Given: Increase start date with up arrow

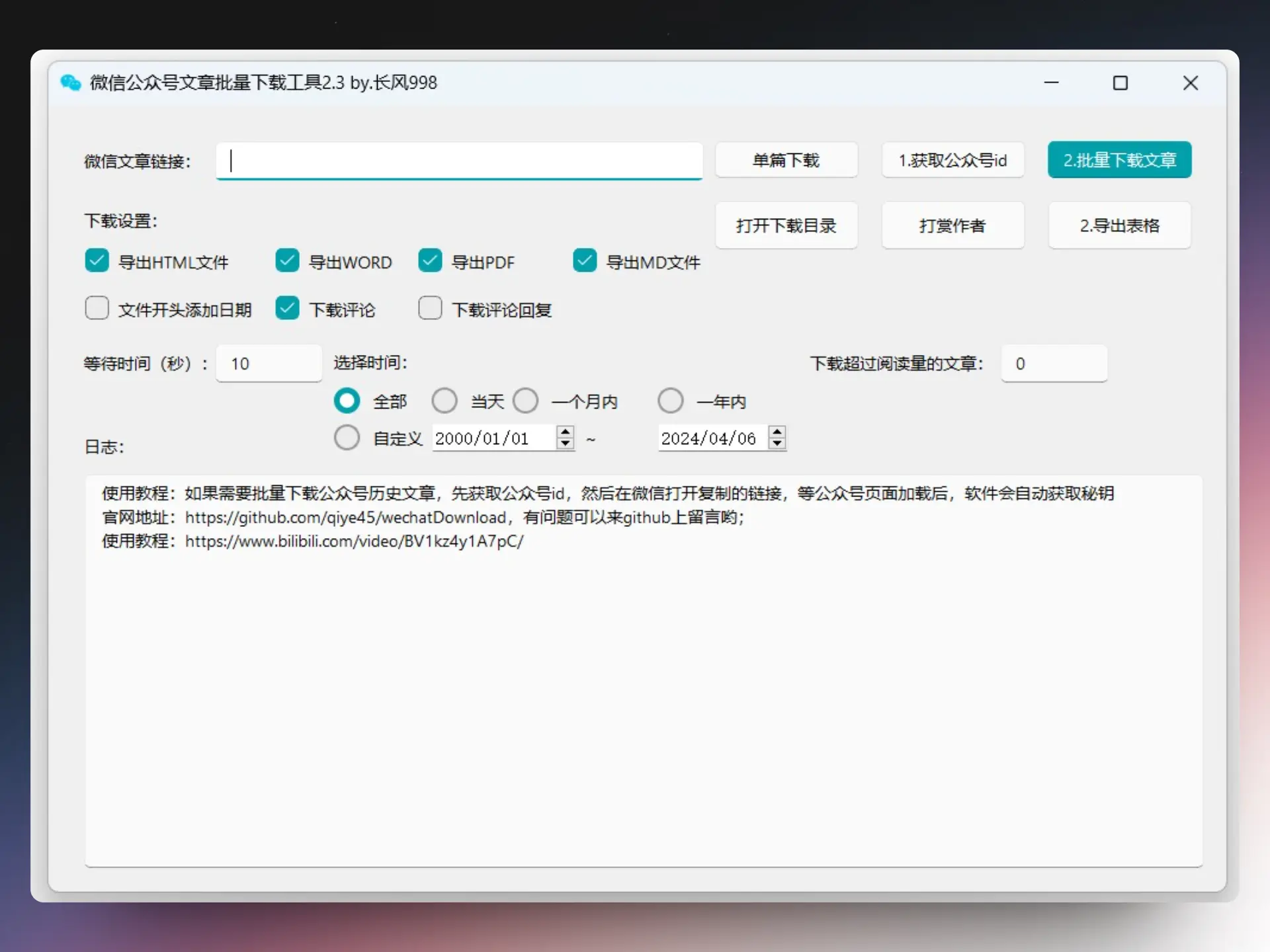Looking at the screenshot, I should click(565, 432).
